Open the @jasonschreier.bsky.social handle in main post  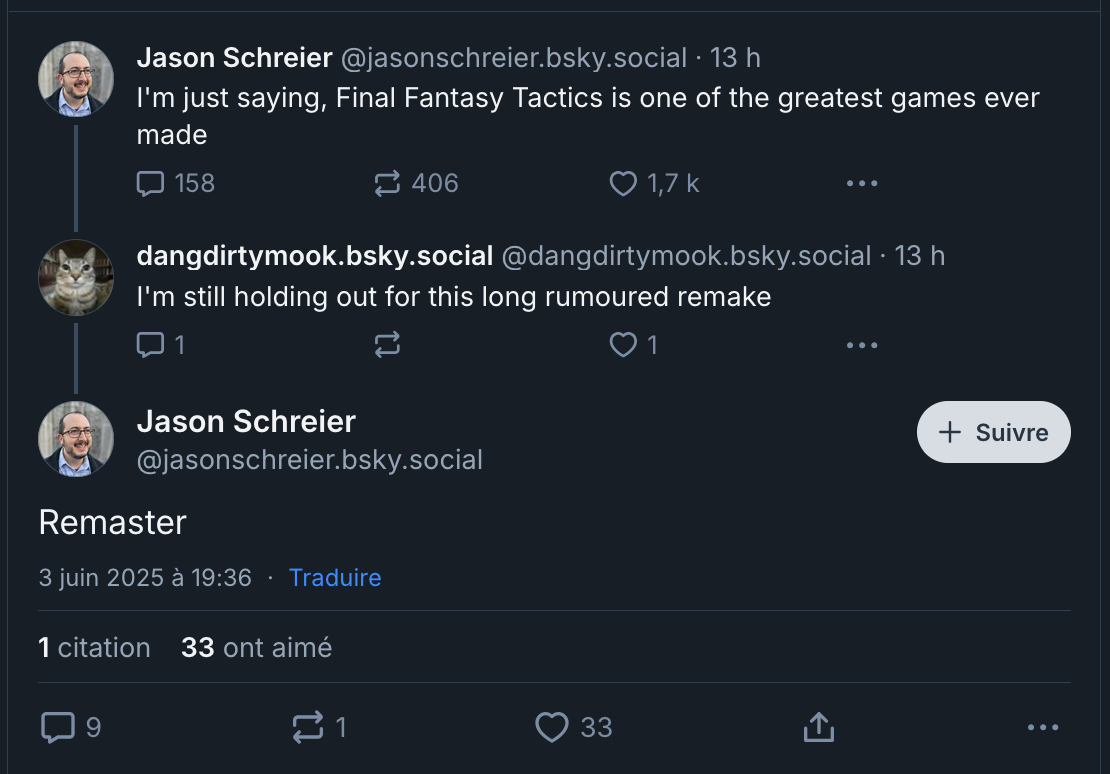(x=310, y=460)
